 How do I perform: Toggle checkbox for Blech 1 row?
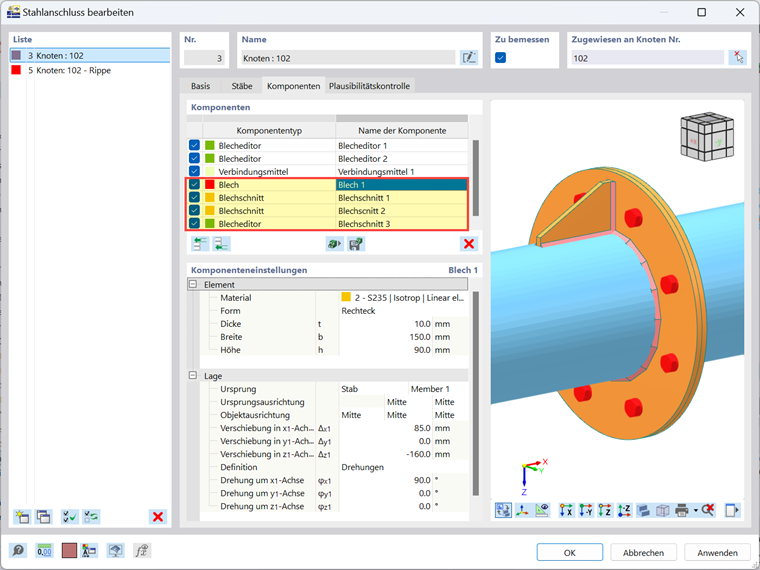pos(194,184)
